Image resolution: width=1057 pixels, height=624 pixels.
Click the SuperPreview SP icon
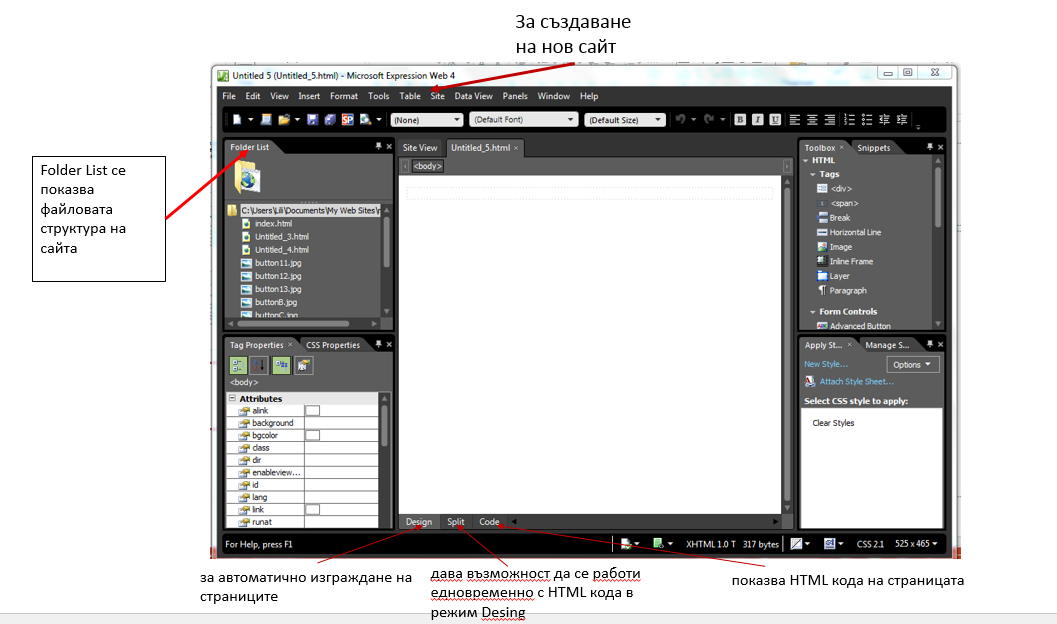[347, 119]
